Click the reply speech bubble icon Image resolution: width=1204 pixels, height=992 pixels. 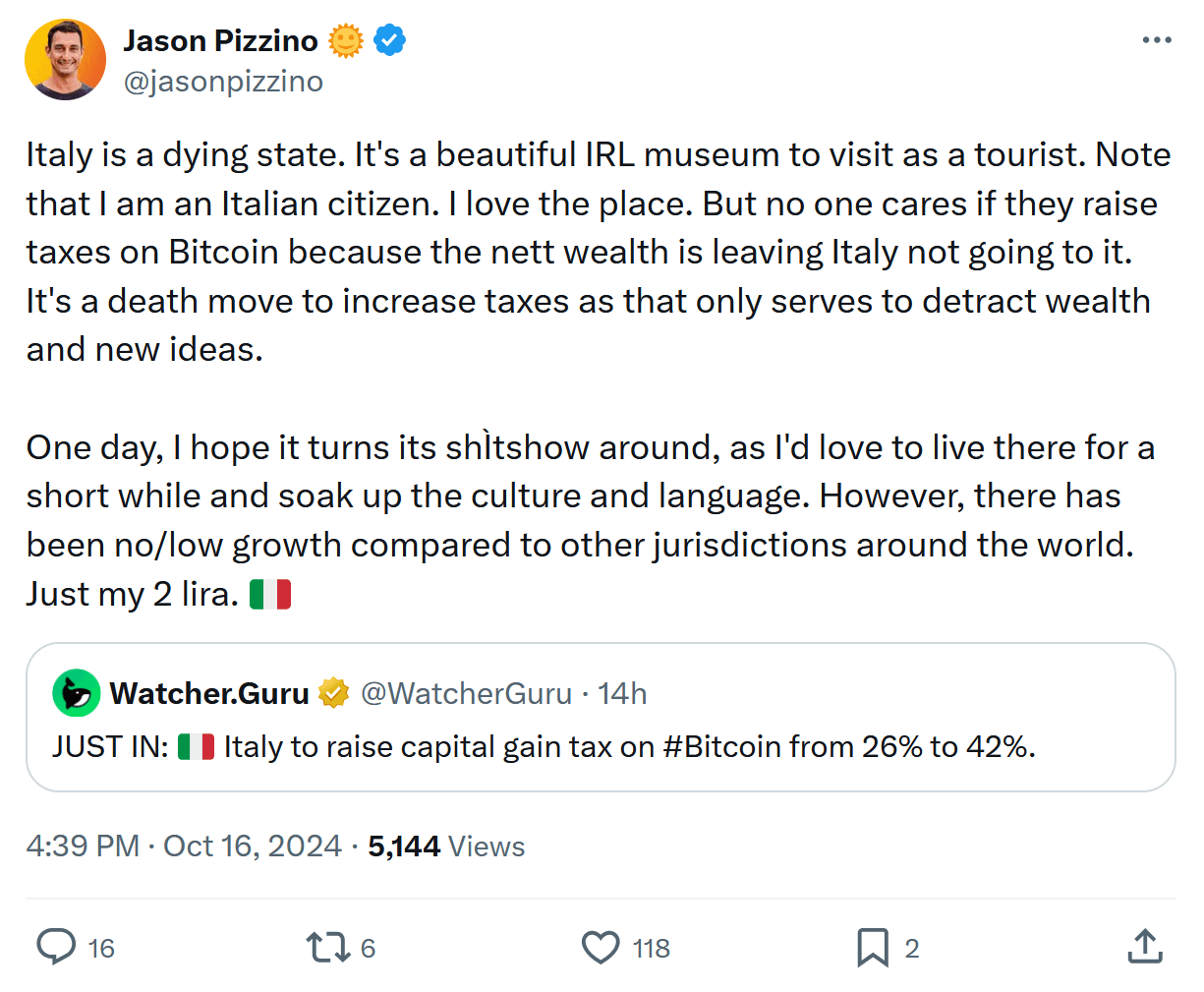tap(56, 947)
